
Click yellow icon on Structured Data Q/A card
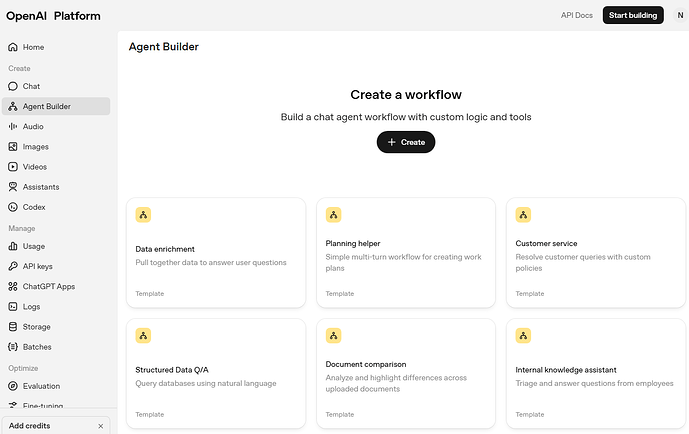143,336
